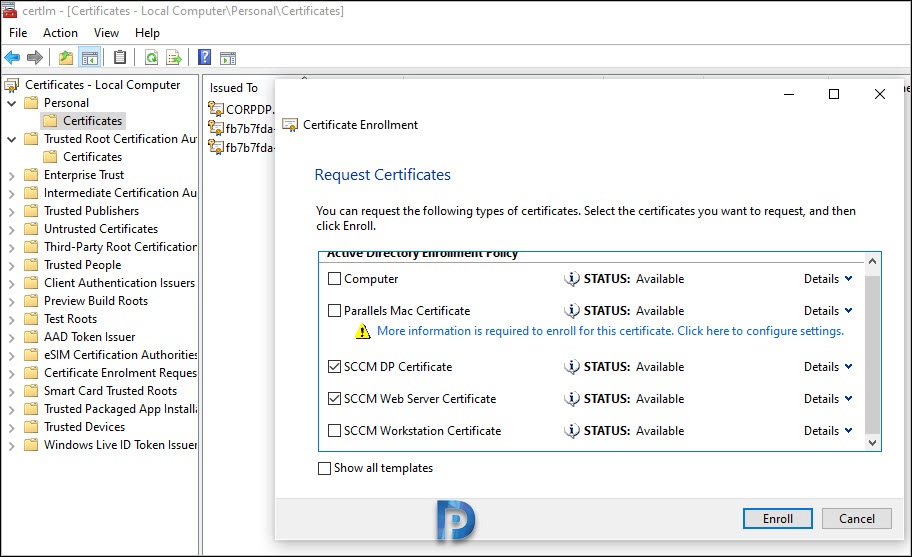Click the template list vertical scrollbar thumb
Viewport: 912px width, 557px height.
(x=872, y=355)
